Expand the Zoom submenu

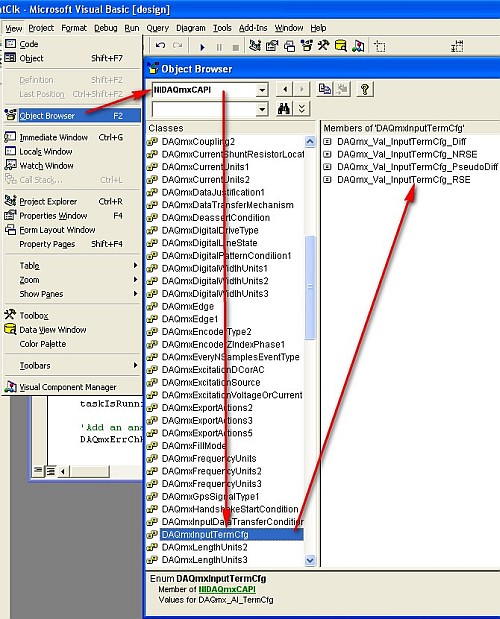72,280
